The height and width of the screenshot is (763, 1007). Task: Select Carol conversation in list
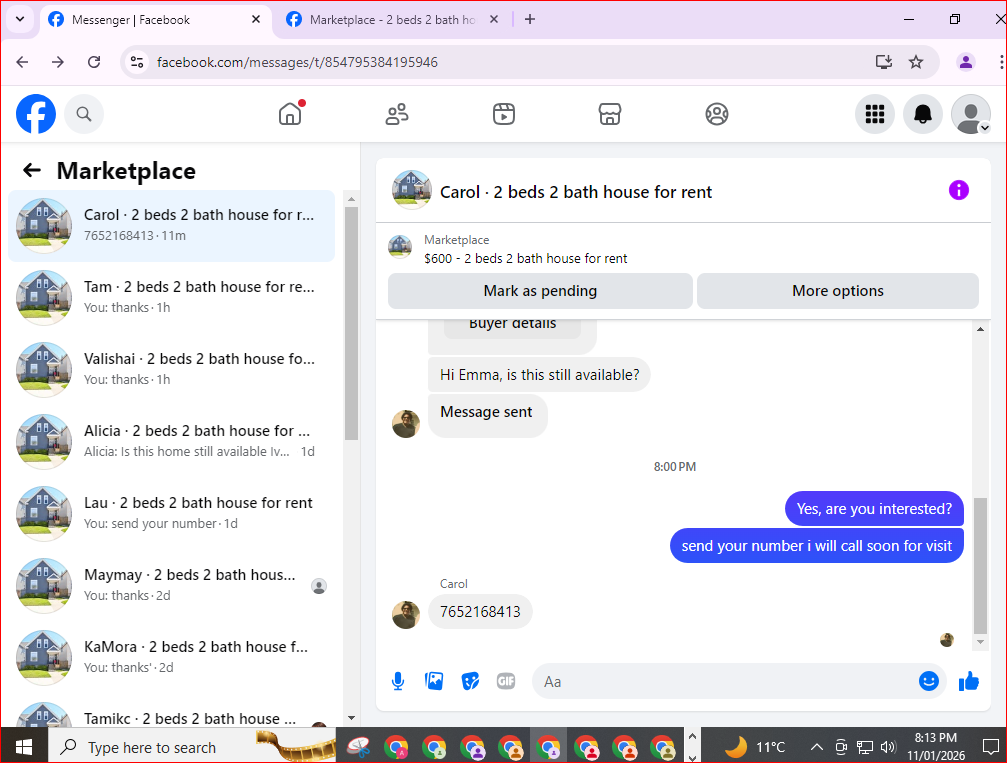171,225
